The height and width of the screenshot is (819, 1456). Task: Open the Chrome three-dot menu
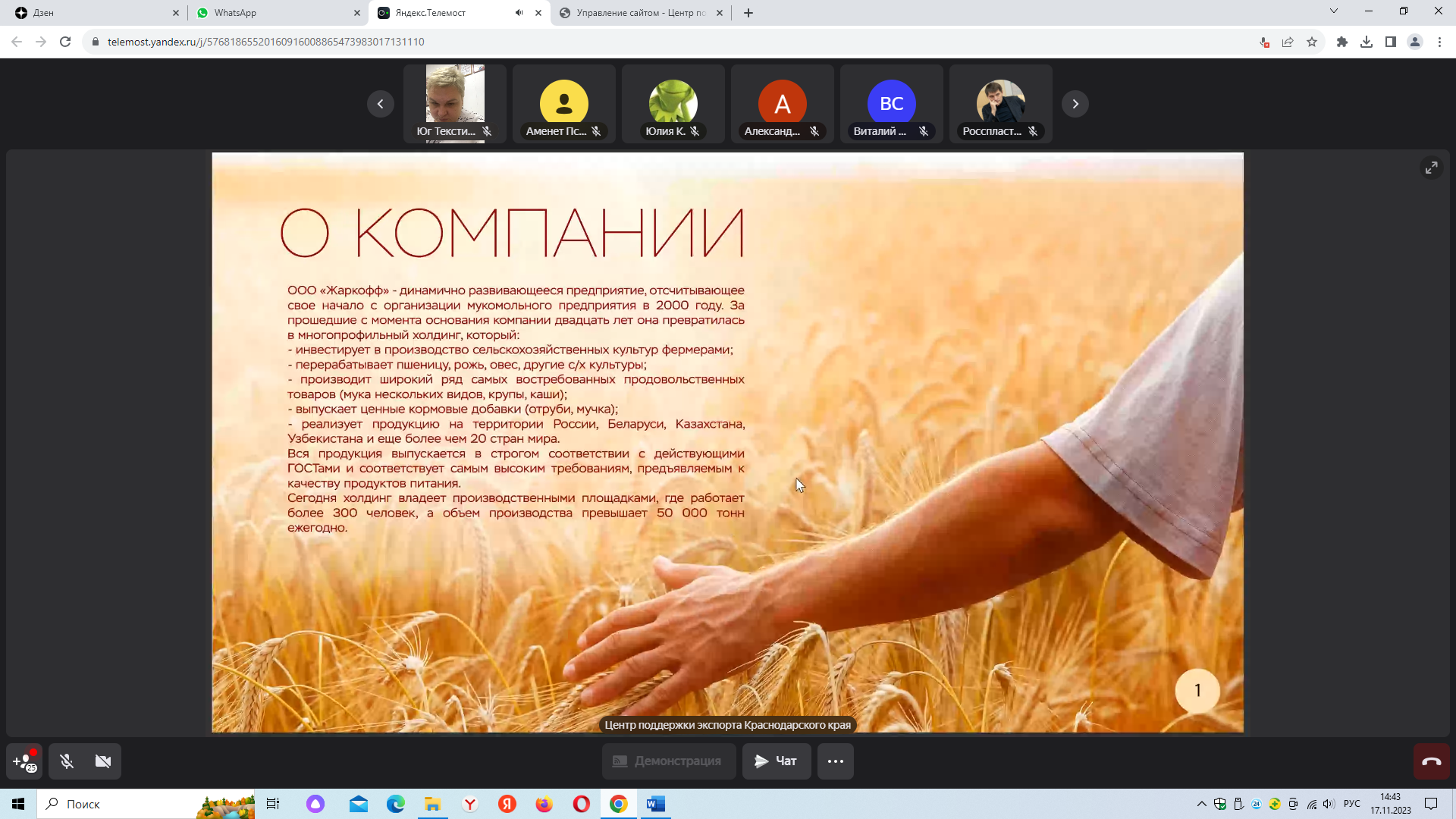[x=1439, y=42]
